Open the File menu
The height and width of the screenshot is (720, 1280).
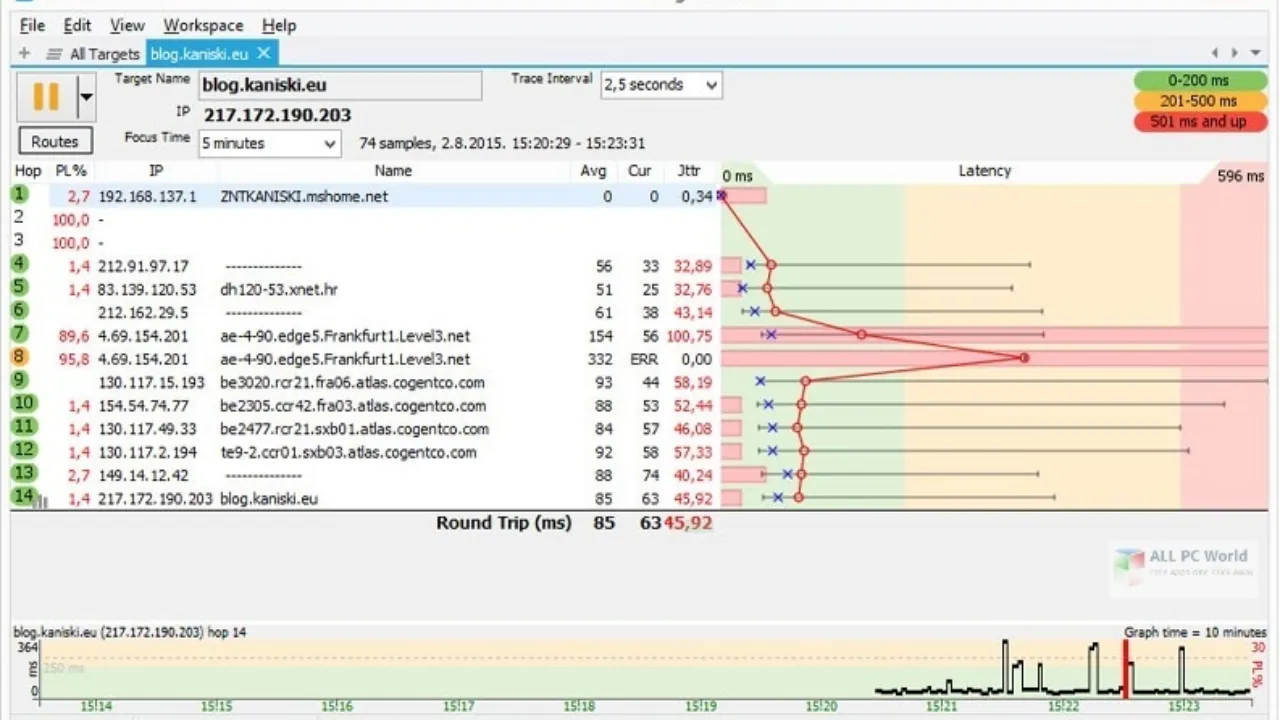(x=32, y=25)
